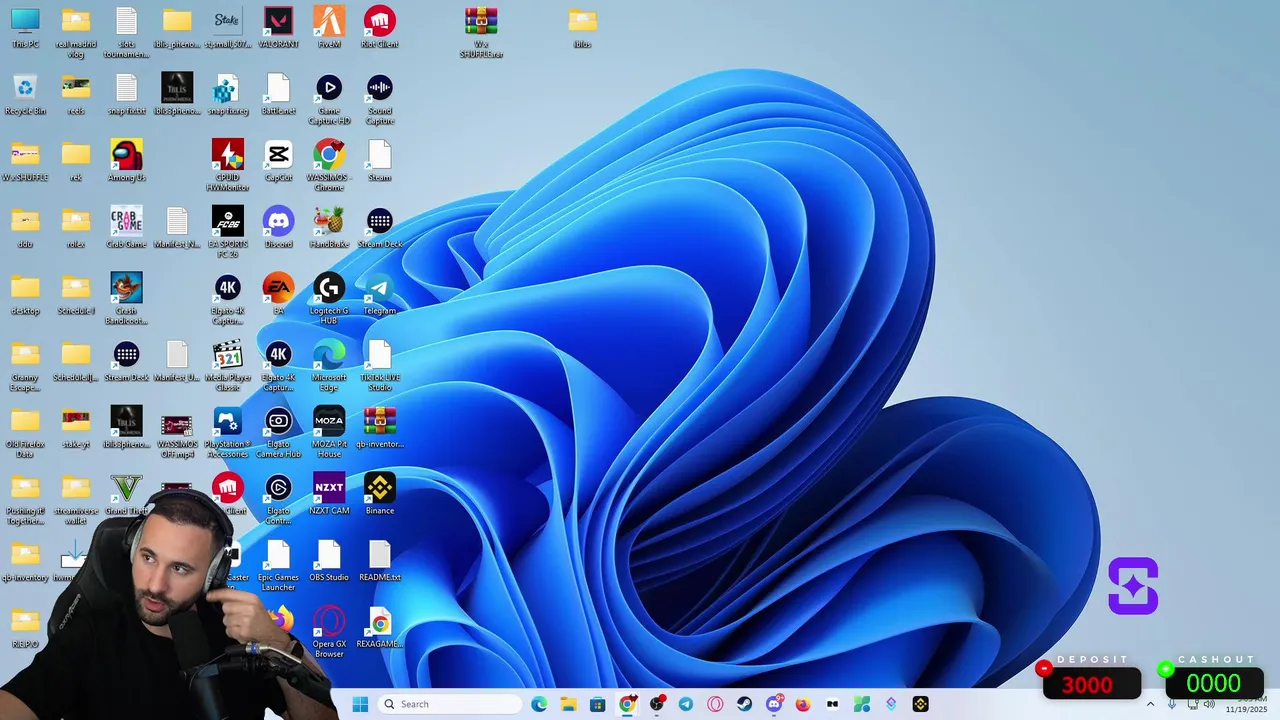This screenshot has height=720, width=1280.
Task: Open Game Capture HD shortcut
Action: coord(329,98)
